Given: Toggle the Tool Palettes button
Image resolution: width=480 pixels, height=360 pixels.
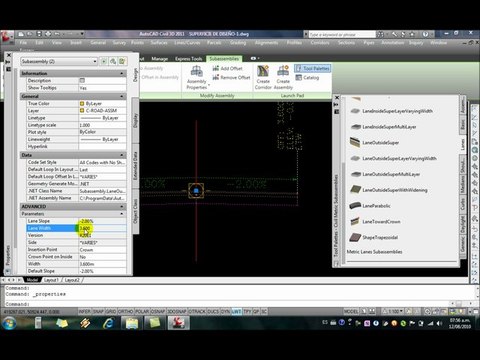Looking at the screenshot, I should click(x=312, y=68).
